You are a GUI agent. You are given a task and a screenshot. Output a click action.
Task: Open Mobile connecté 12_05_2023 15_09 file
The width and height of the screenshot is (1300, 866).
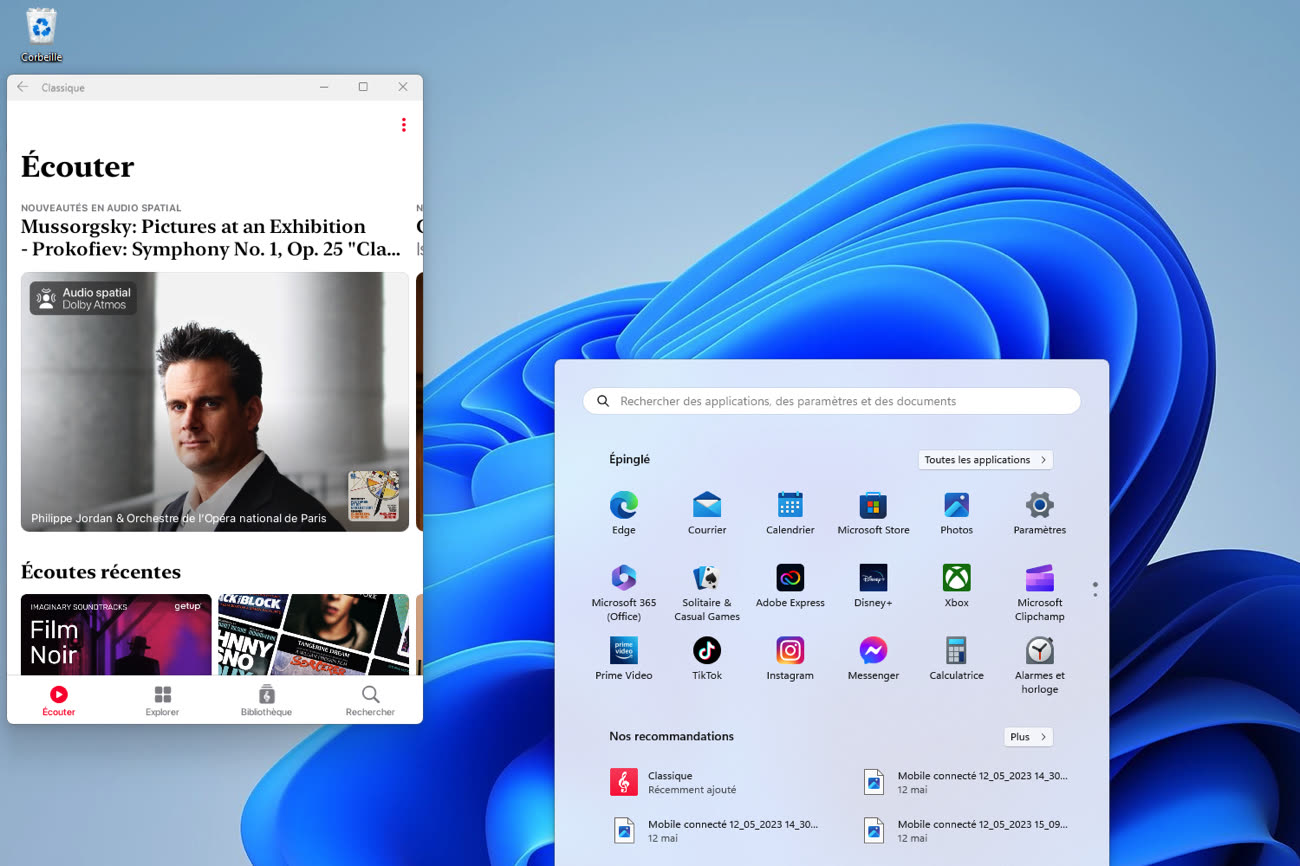pos(968,831)
